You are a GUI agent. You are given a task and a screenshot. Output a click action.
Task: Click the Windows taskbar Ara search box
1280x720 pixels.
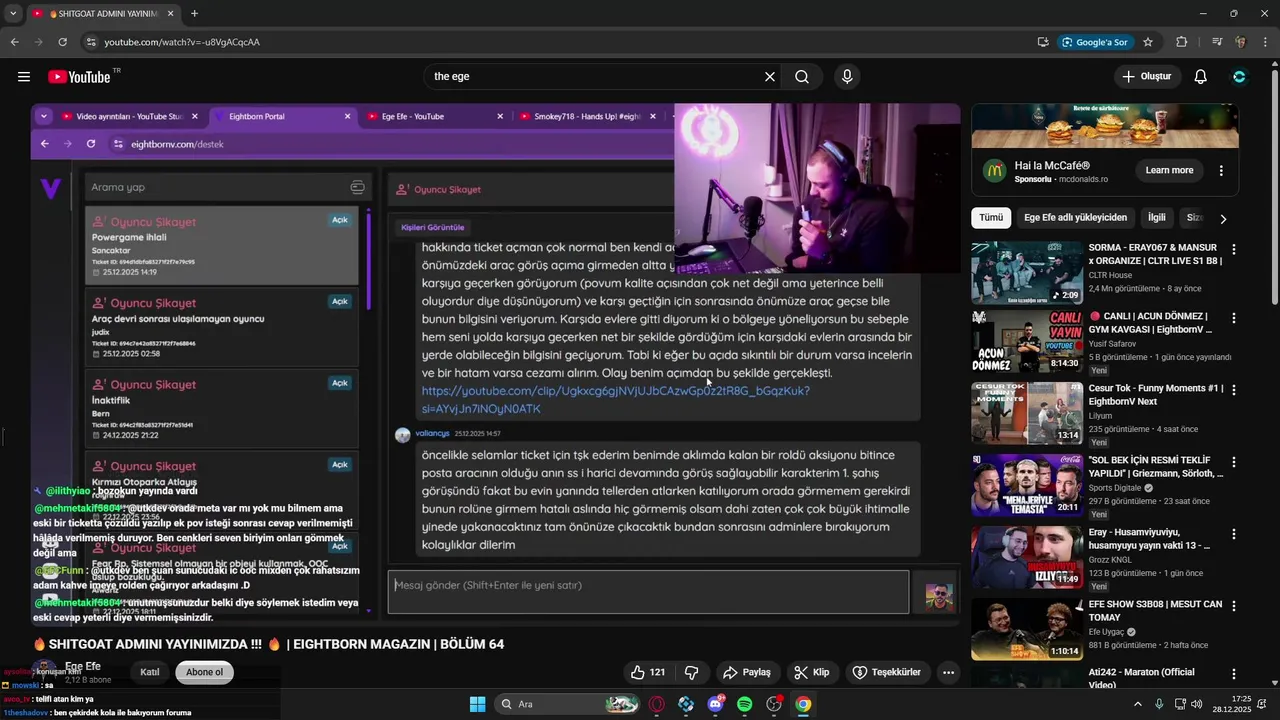pos(567,704)
